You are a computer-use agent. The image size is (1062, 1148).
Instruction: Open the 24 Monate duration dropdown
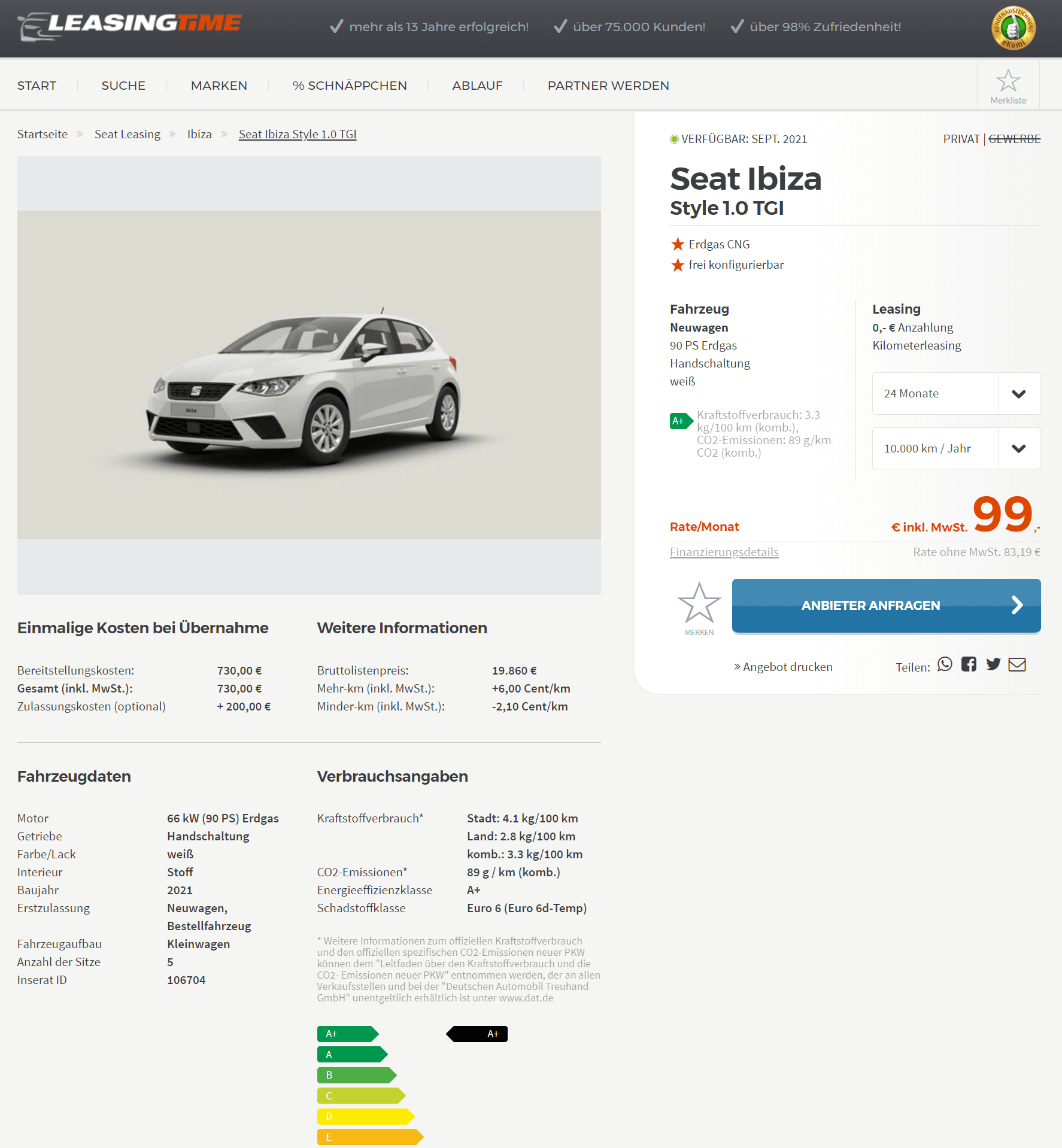pos(956,393)
